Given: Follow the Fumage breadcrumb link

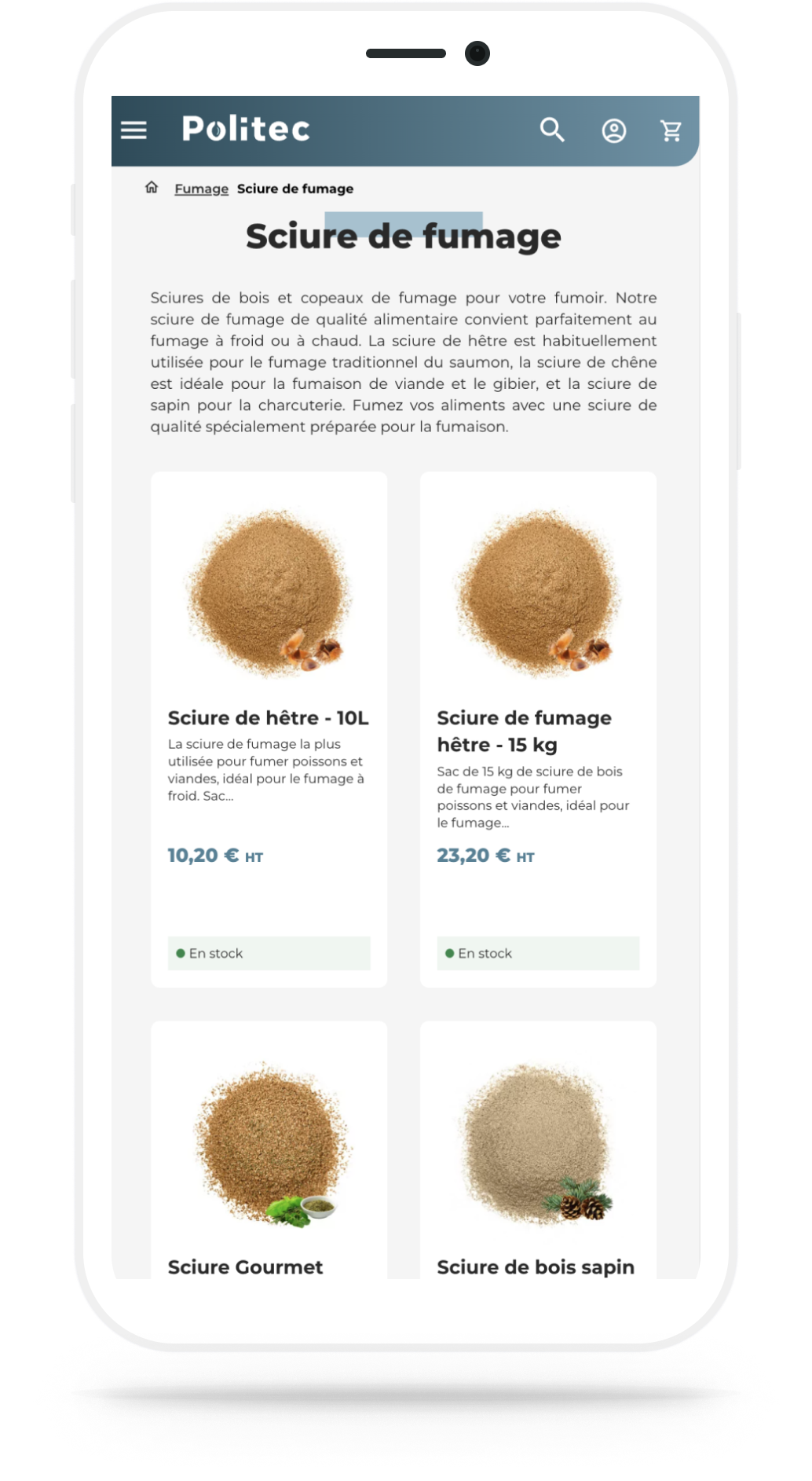Looking at the screenshot, I should (201, 189).
